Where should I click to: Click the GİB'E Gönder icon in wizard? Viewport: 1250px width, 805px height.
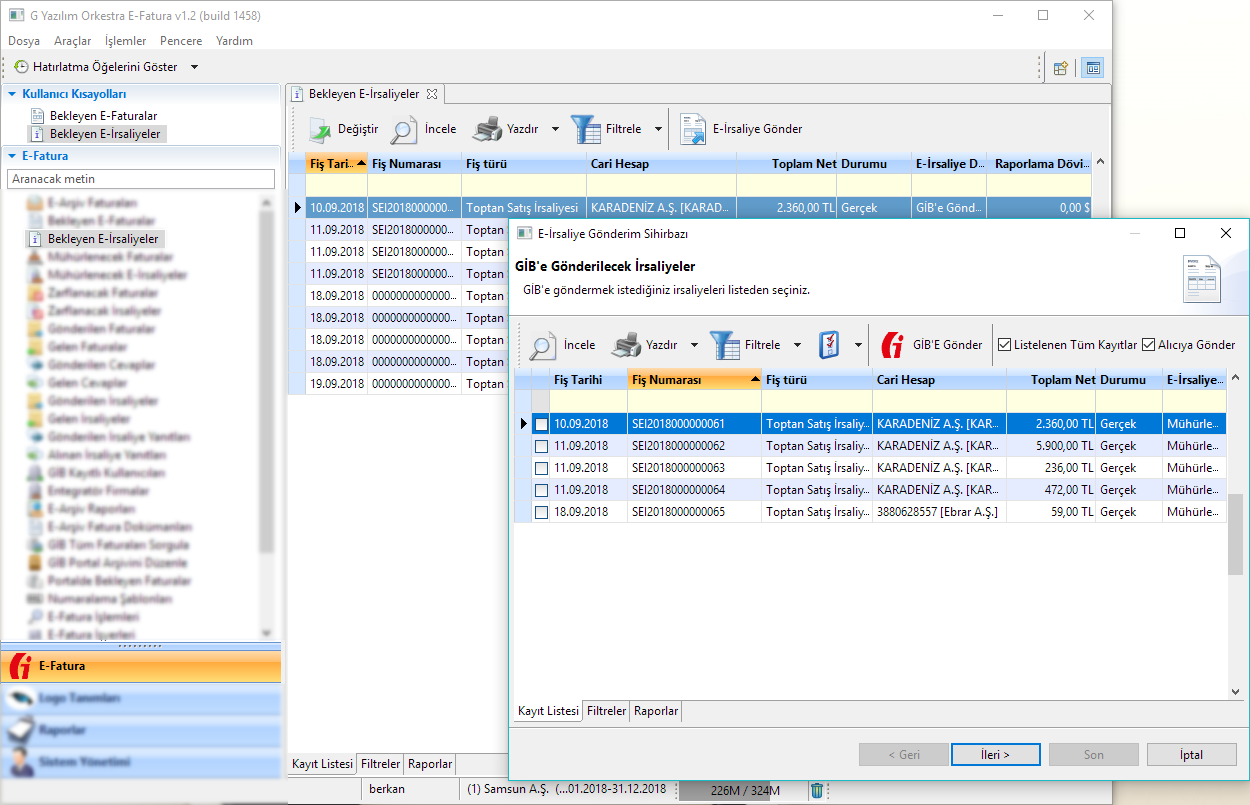click(x=892, y=345)
